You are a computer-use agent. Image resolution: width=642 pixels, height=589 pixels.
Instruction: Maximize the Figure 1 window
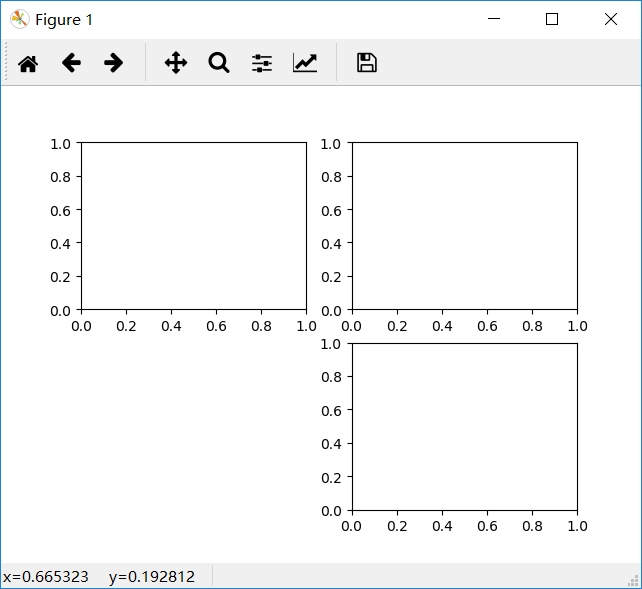552,19
